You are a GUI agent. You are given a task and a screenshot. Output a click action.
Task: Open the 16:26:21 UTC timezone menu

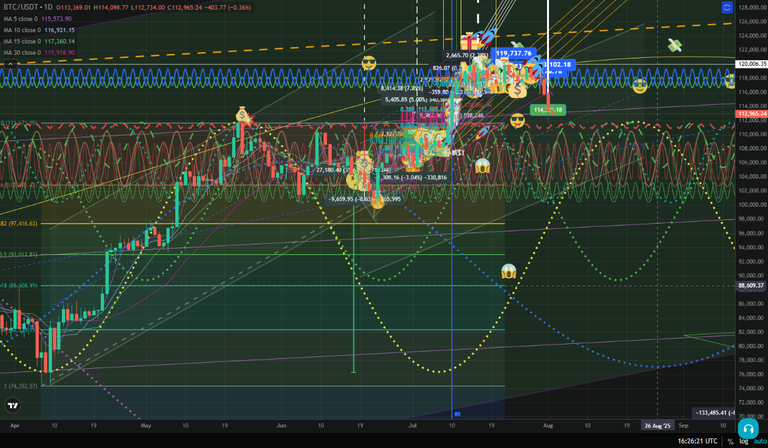click(x=698, y=441)
